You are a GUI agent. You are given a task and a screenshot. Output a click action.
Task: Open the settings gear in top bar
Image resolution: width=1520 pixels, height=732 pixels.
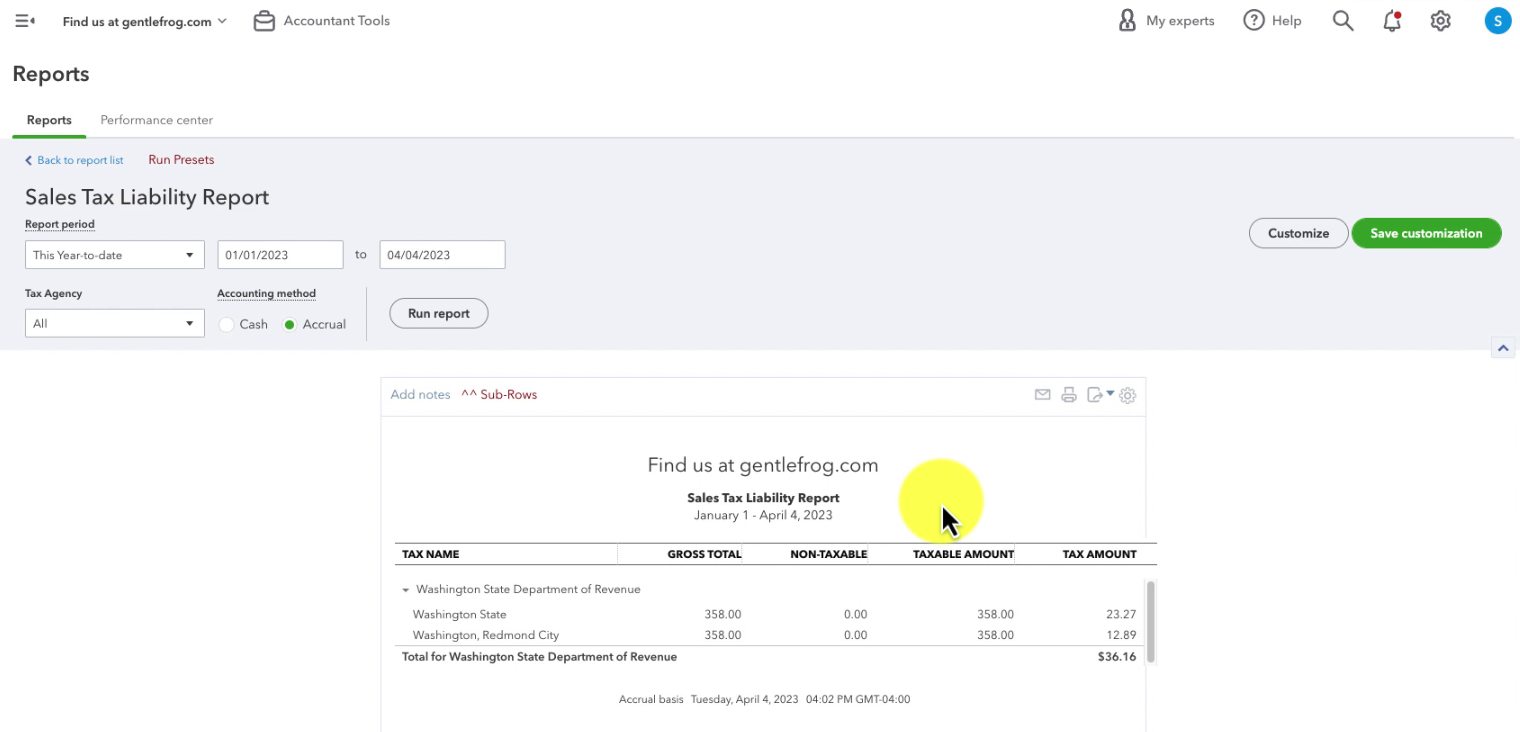click(1440, 21)
